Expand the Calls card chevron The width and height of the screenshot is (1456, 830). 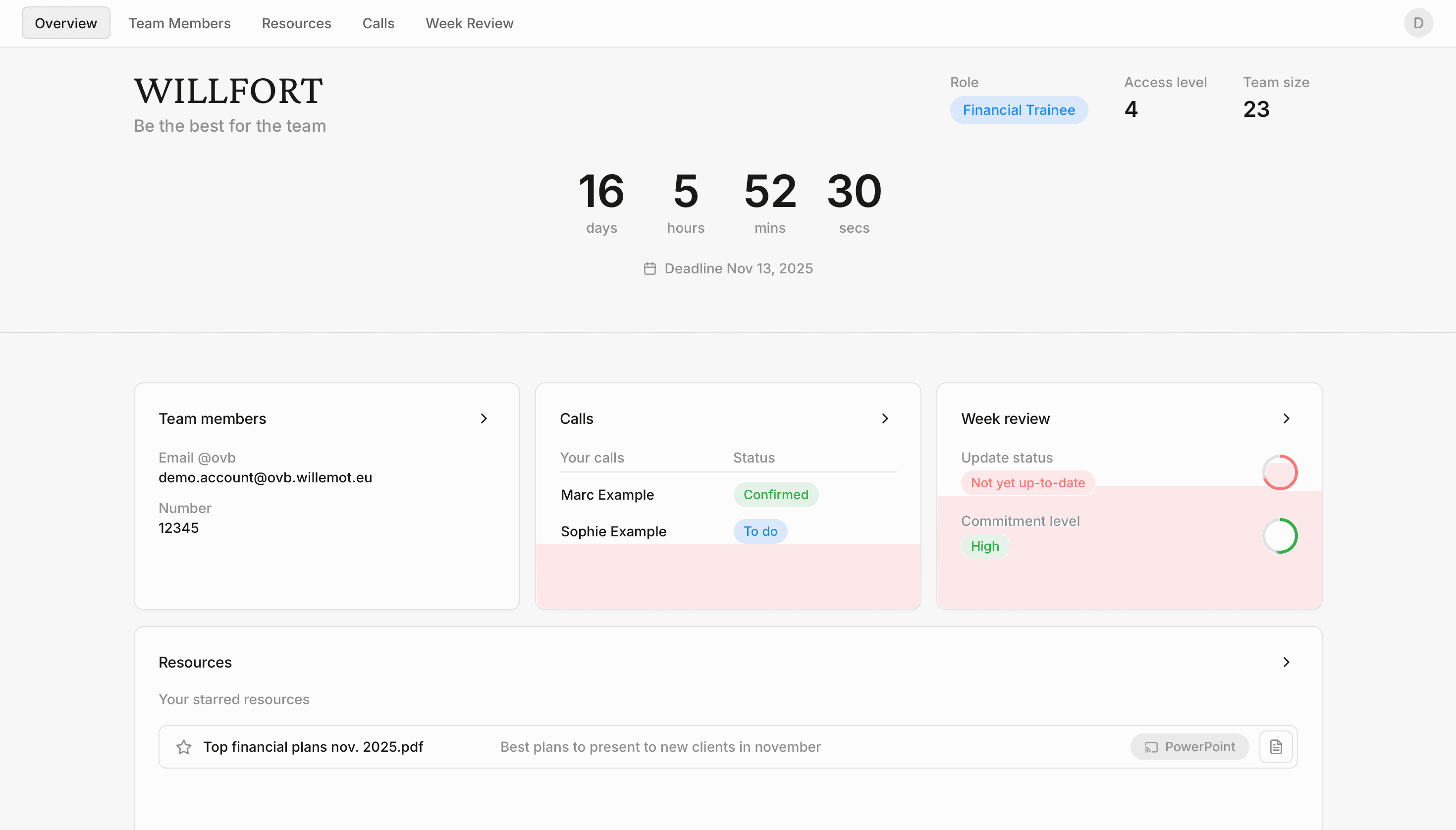(x=885, y=418)
